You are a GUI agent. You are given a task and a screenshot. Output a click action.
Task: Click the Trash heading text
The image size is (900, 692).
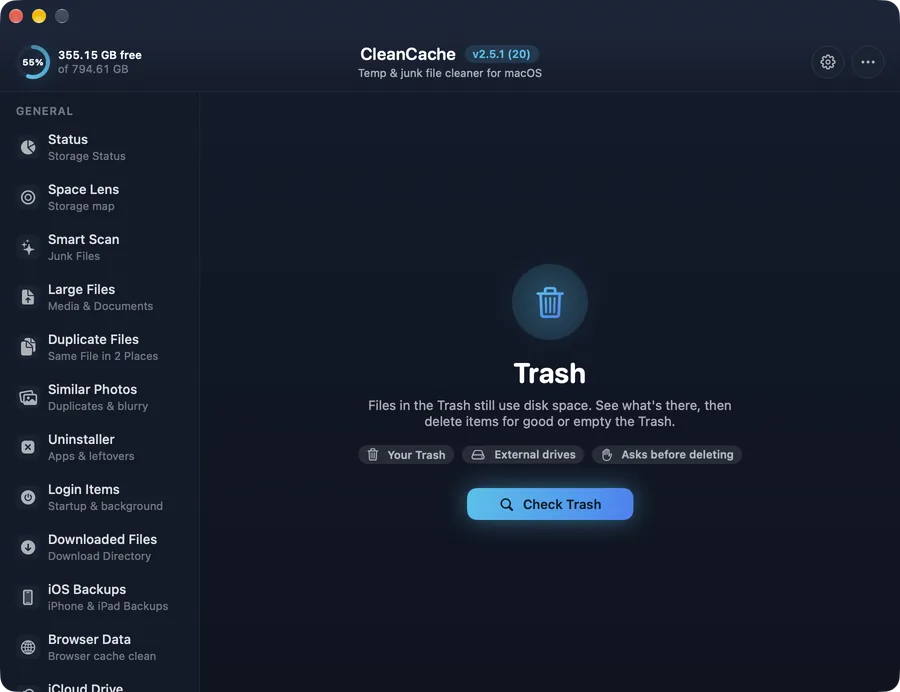click(x=549, y=374)
